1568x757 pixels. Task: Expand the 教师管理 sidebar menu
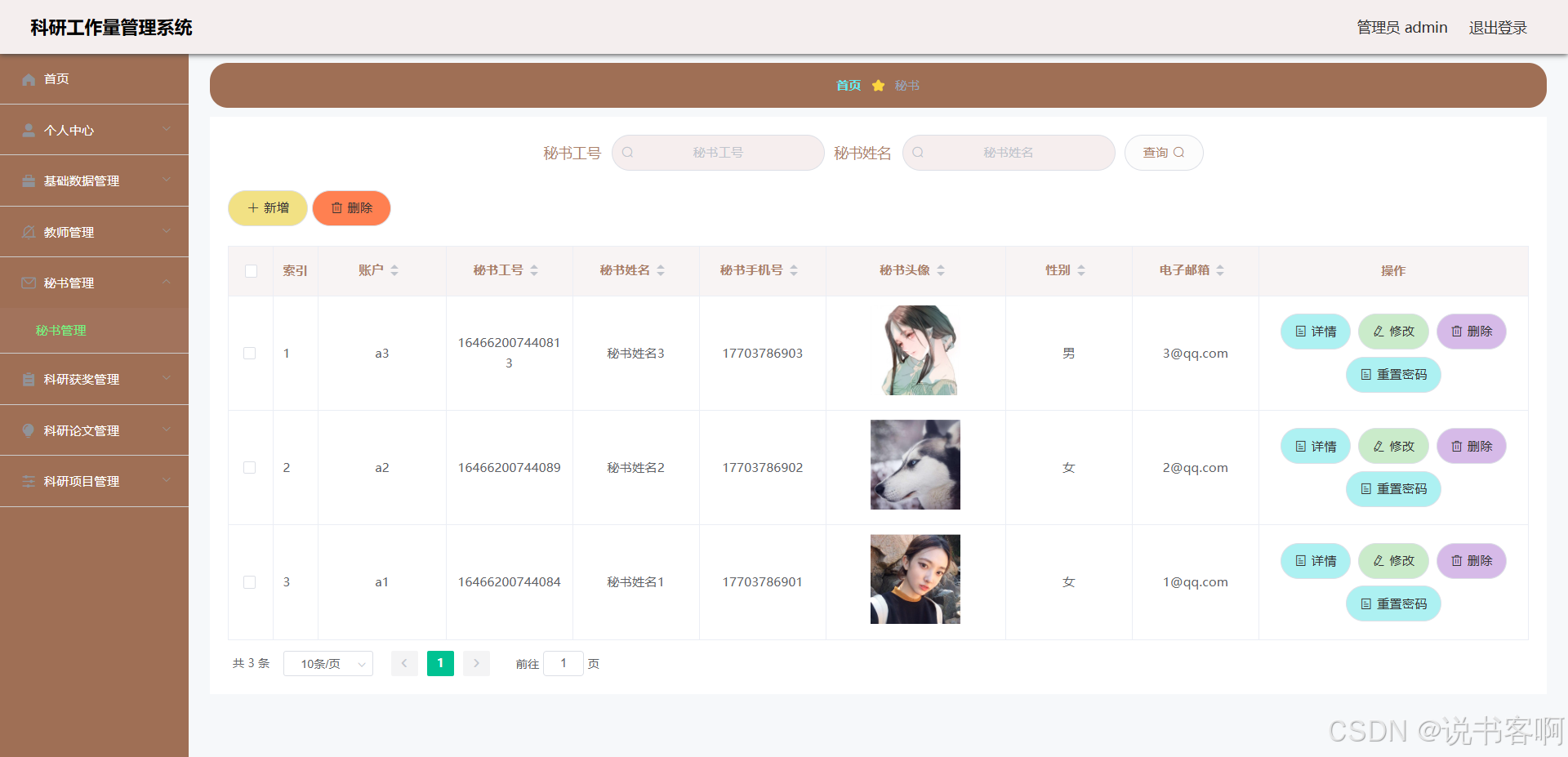[94, 232]
